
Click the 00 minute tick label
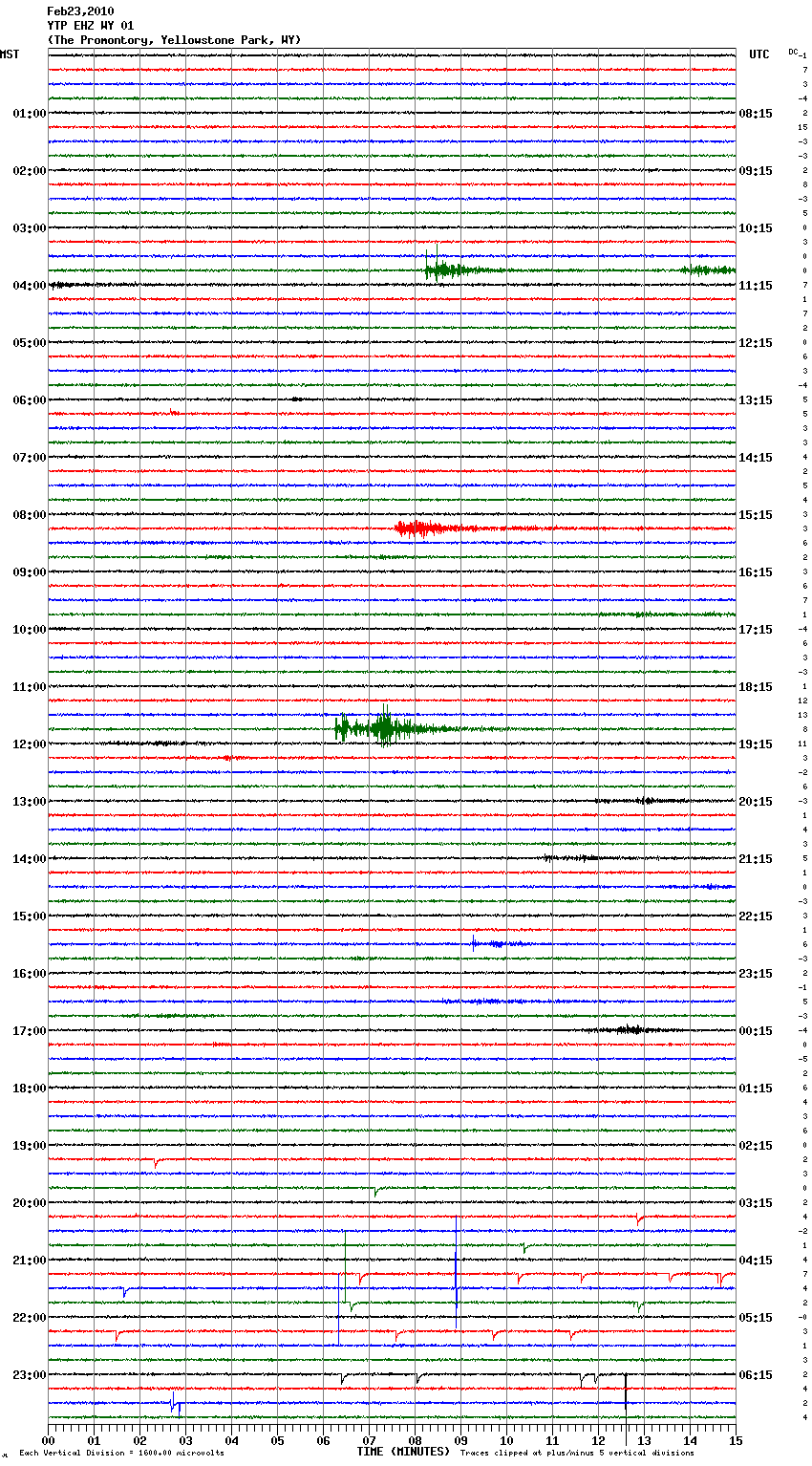(48, 1440)
